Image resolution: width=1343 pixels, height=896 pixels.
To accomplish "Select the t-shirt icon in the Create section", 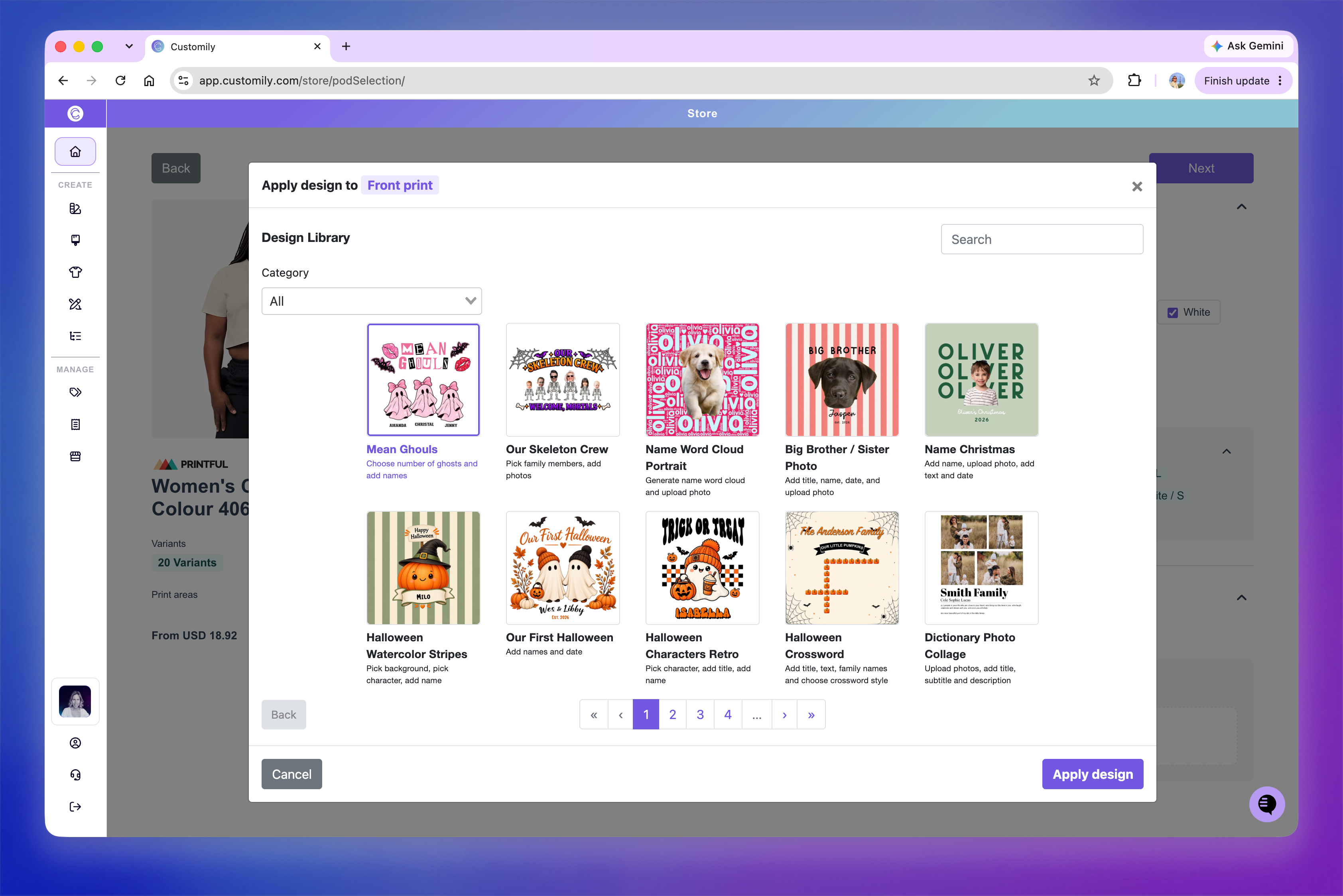I will tap(75, 272).
